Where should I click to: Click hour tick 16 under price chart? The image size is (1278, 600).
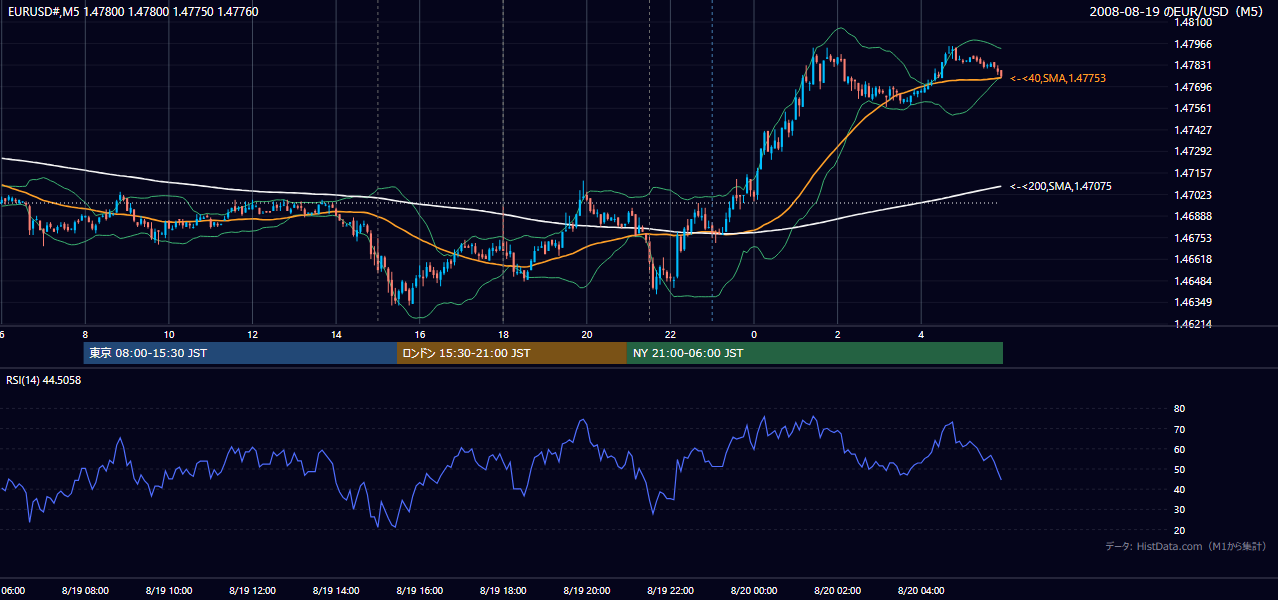(420, 335)
